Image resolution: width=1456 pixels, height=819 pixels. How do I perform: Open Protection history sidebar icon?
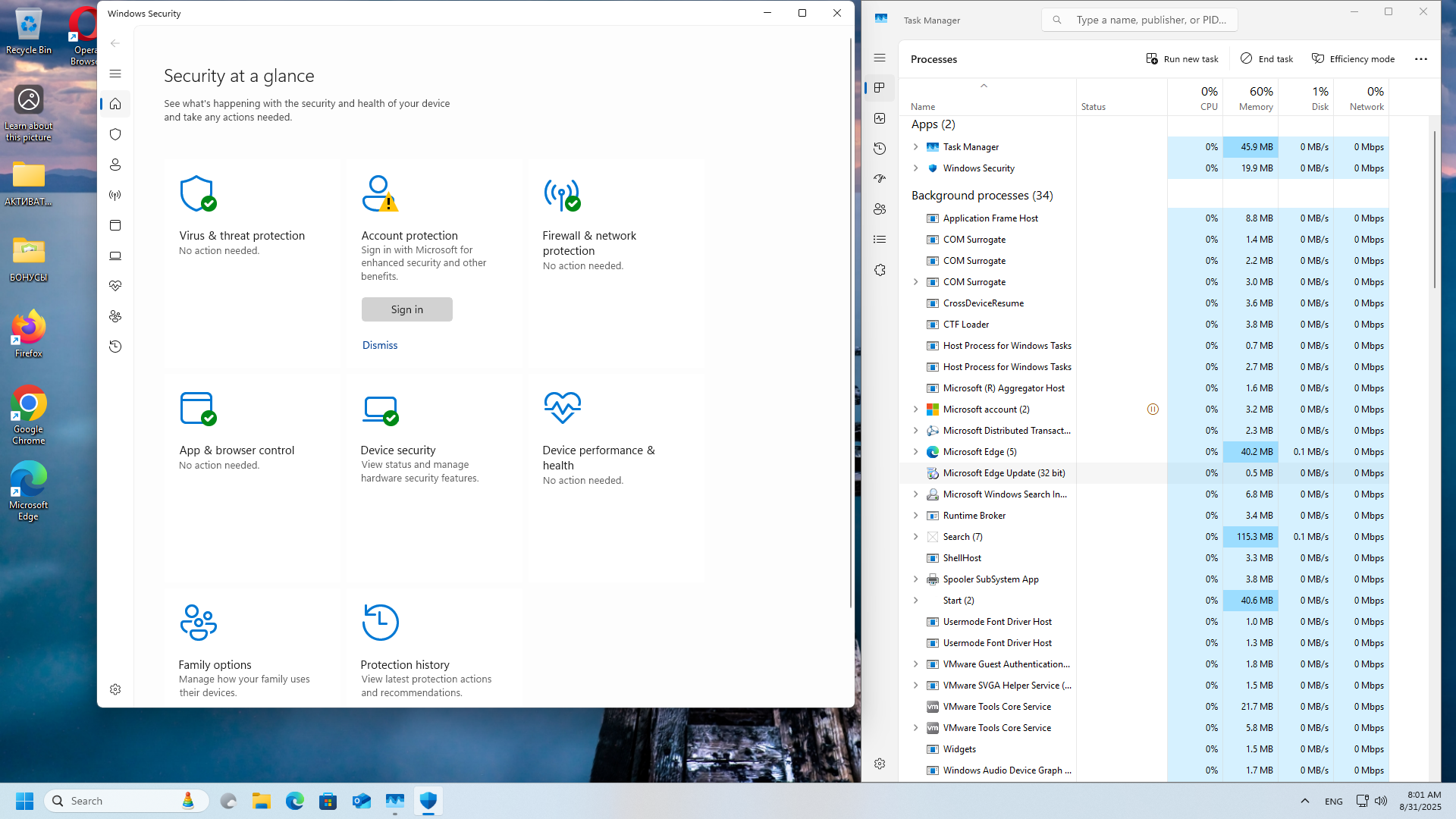click(x=115, y=347)
